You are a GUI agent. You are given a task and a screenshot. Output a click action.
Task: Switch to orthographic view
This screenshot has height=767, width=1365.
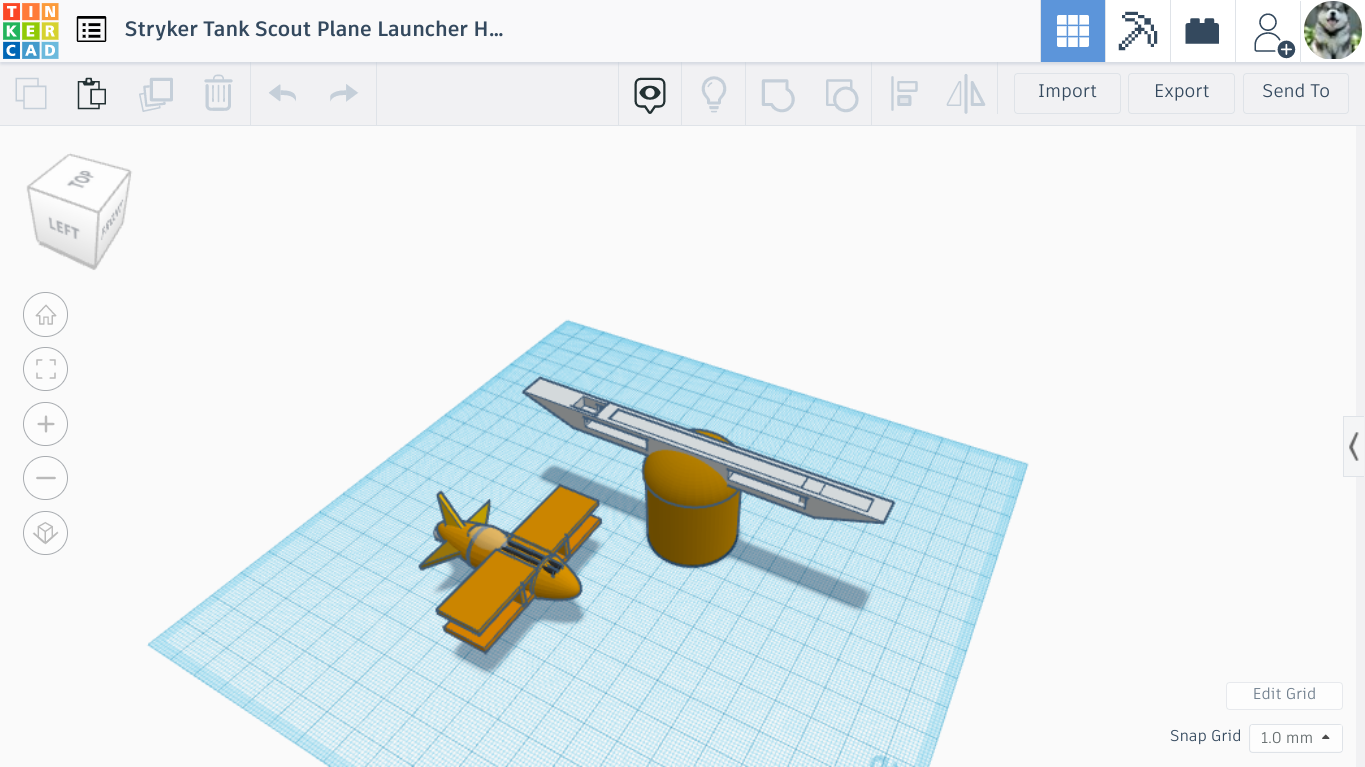click(45, 533)
